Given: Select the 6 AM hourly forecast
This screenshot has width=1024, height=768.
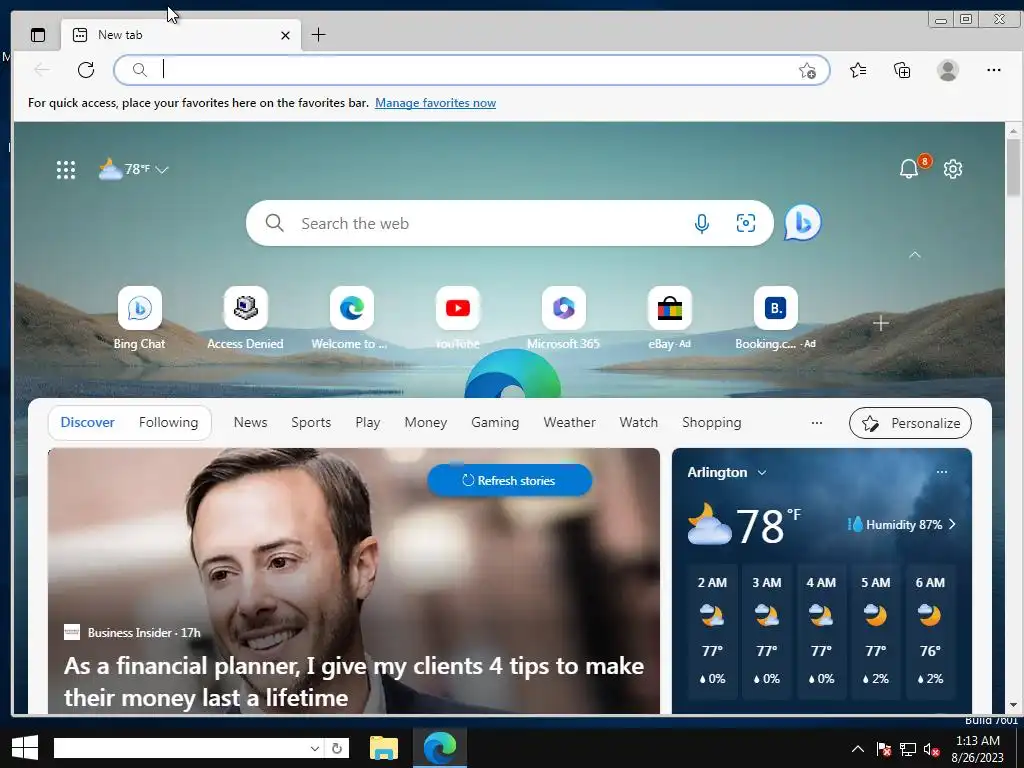Looking at the screenshot, I should (x=930, y=631).
